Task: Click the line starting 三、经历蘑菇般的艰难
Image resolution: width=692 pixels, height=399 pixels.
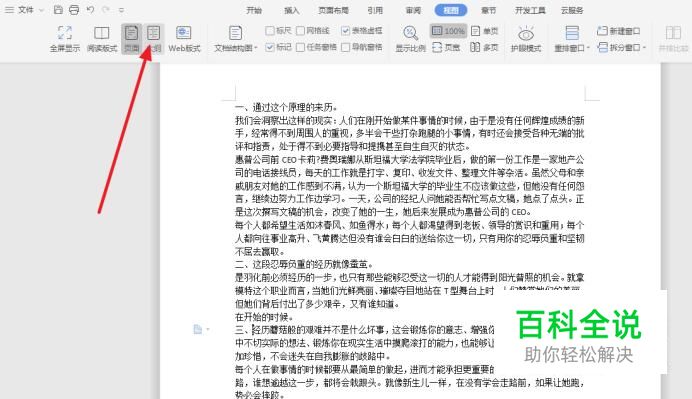Action: point(365,329)
